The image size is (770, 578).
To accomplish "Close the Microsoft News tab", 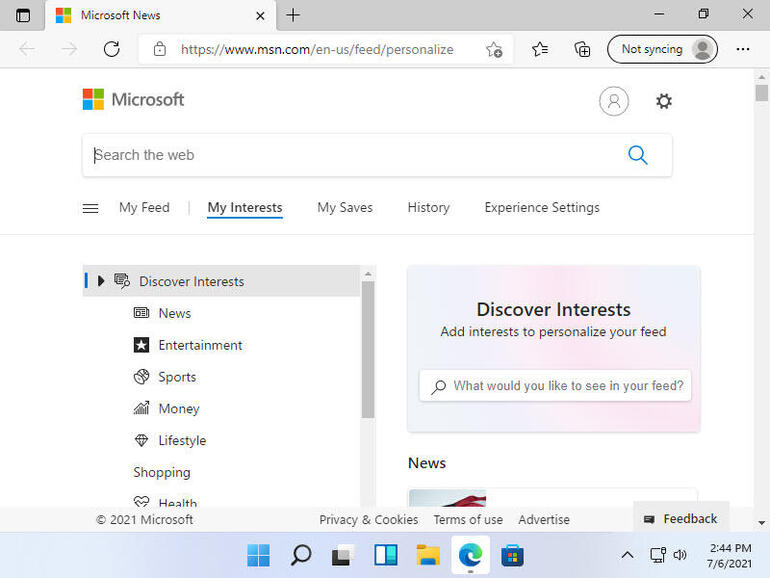I will [260, 16].
